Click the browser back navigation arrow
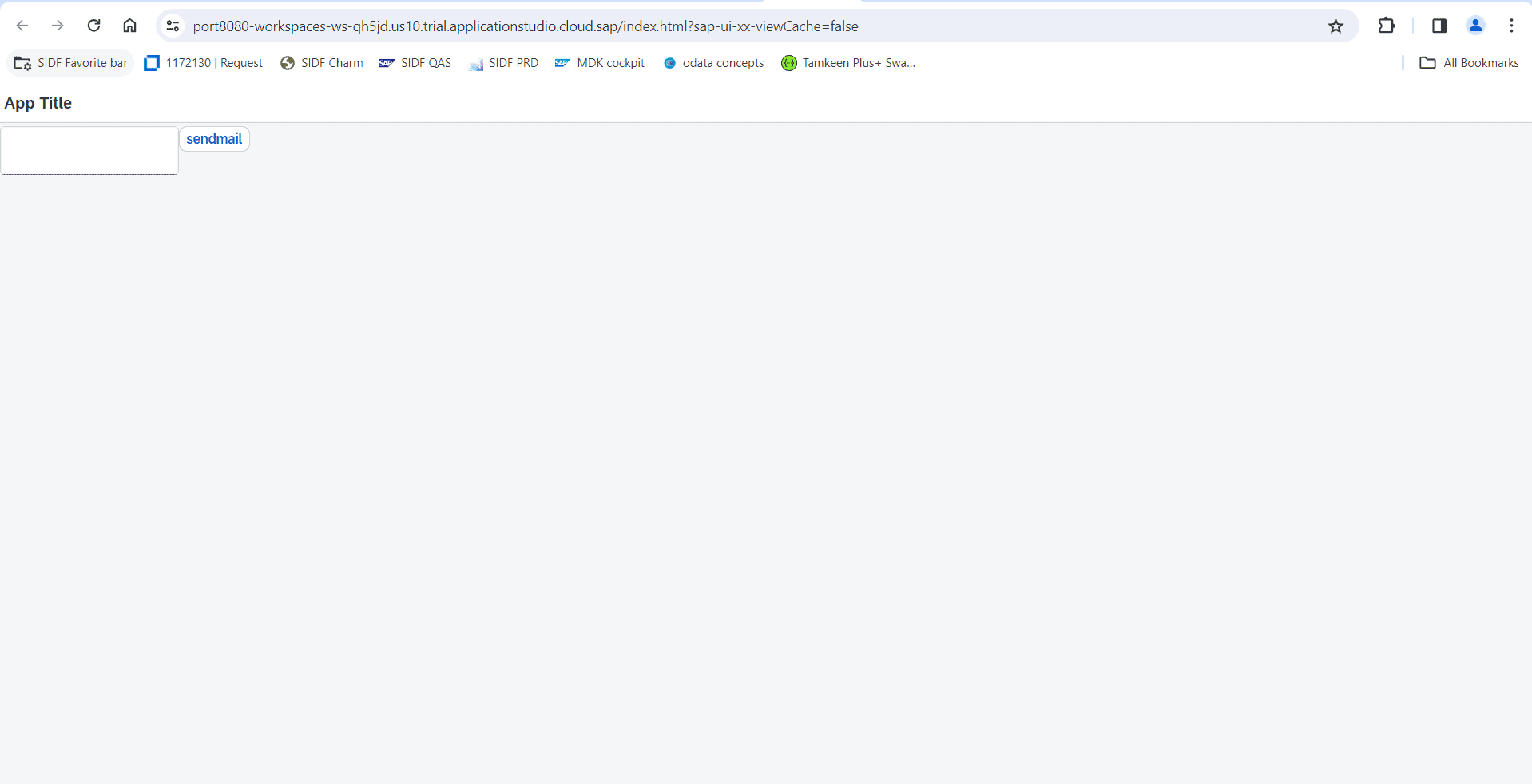The width and height of the screenshot is (1532, 784). (22, 26)
